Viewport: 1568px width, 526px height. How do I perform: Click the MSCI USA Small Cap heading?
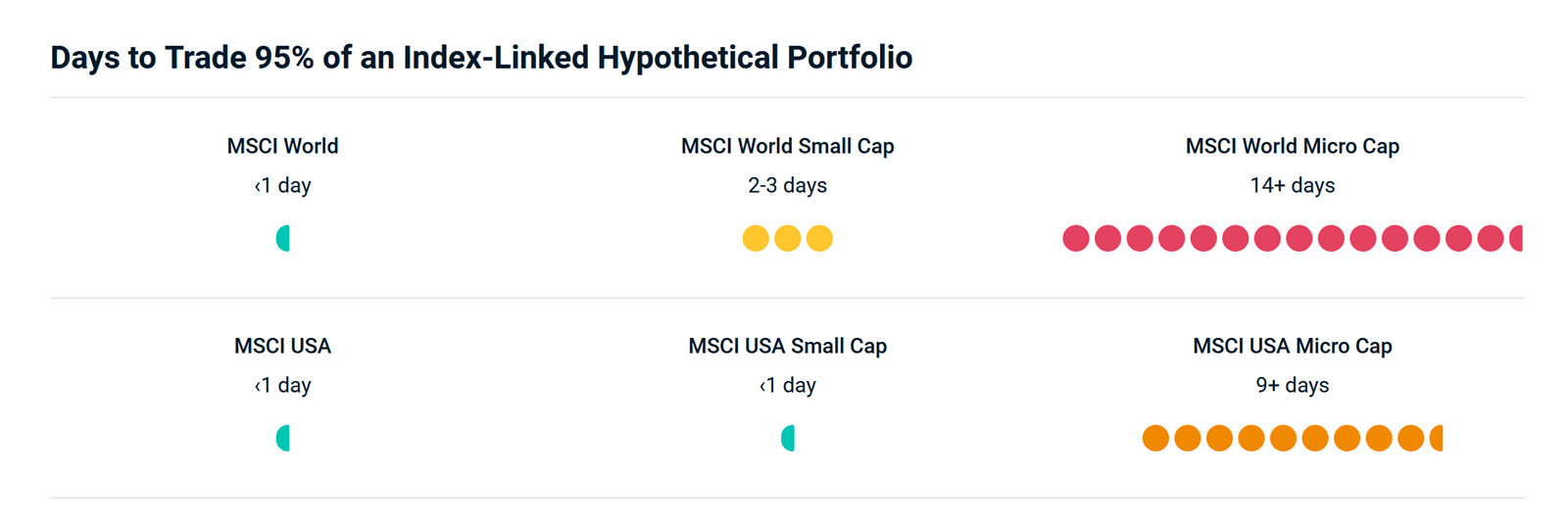[787, 346]
